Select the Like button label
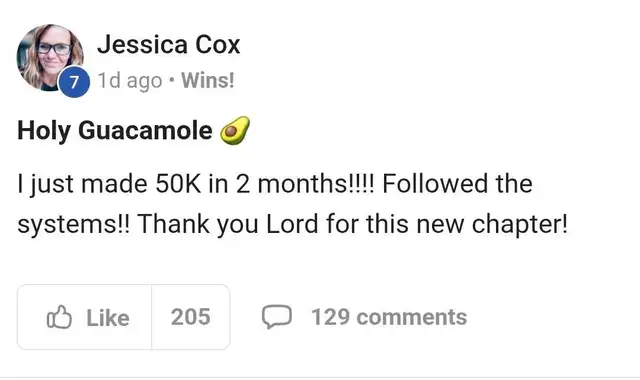Screen dimensions: 640x380 pyautogui.click(x=108, y=318)
